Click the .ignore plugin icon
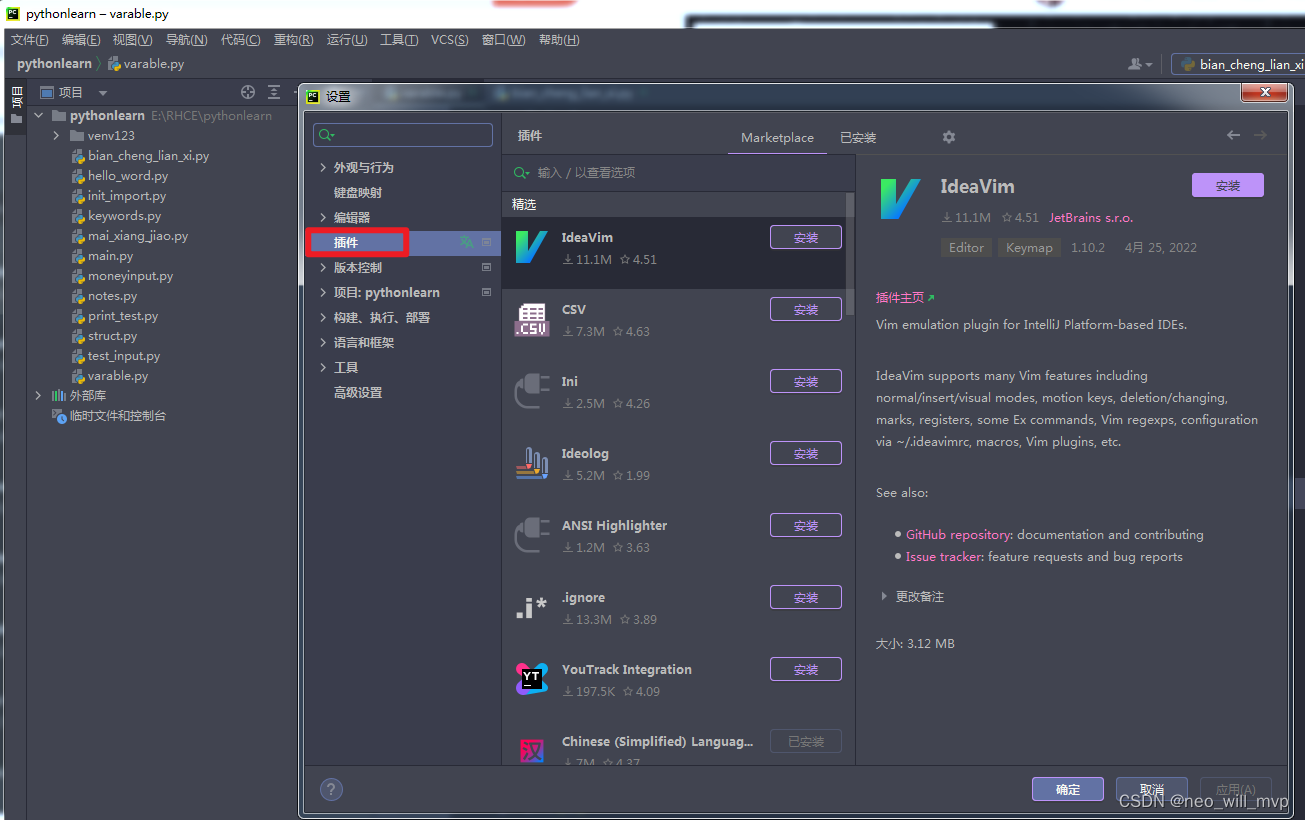1305x820 pixels. tap(531, 608)
